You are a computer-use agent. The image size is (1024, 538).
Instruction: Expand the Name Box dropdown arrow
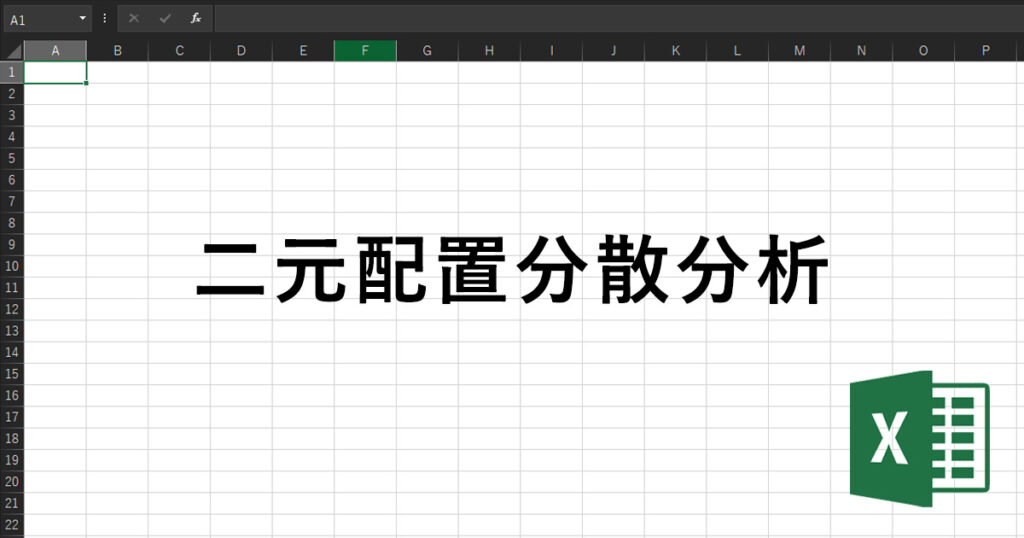tap(82, 19)
